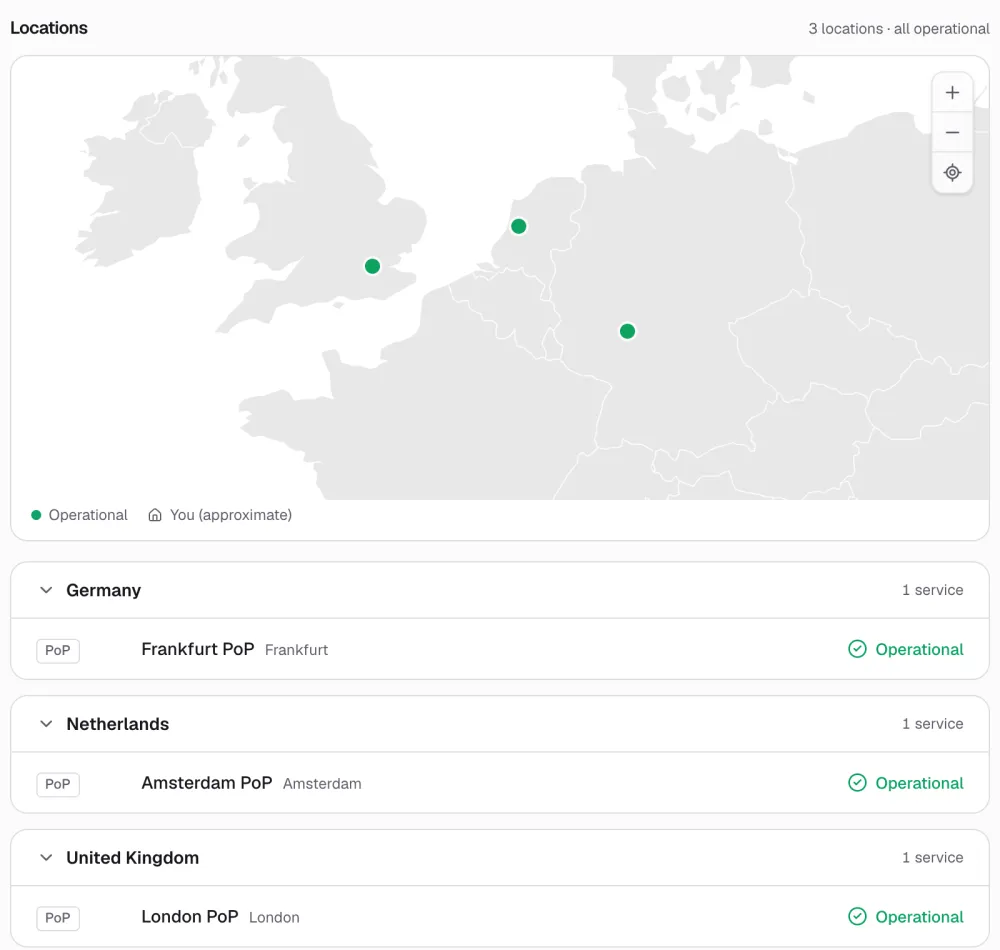Click the green Operational legend dot
The image size is (1000, 950).
click(36, 515)
